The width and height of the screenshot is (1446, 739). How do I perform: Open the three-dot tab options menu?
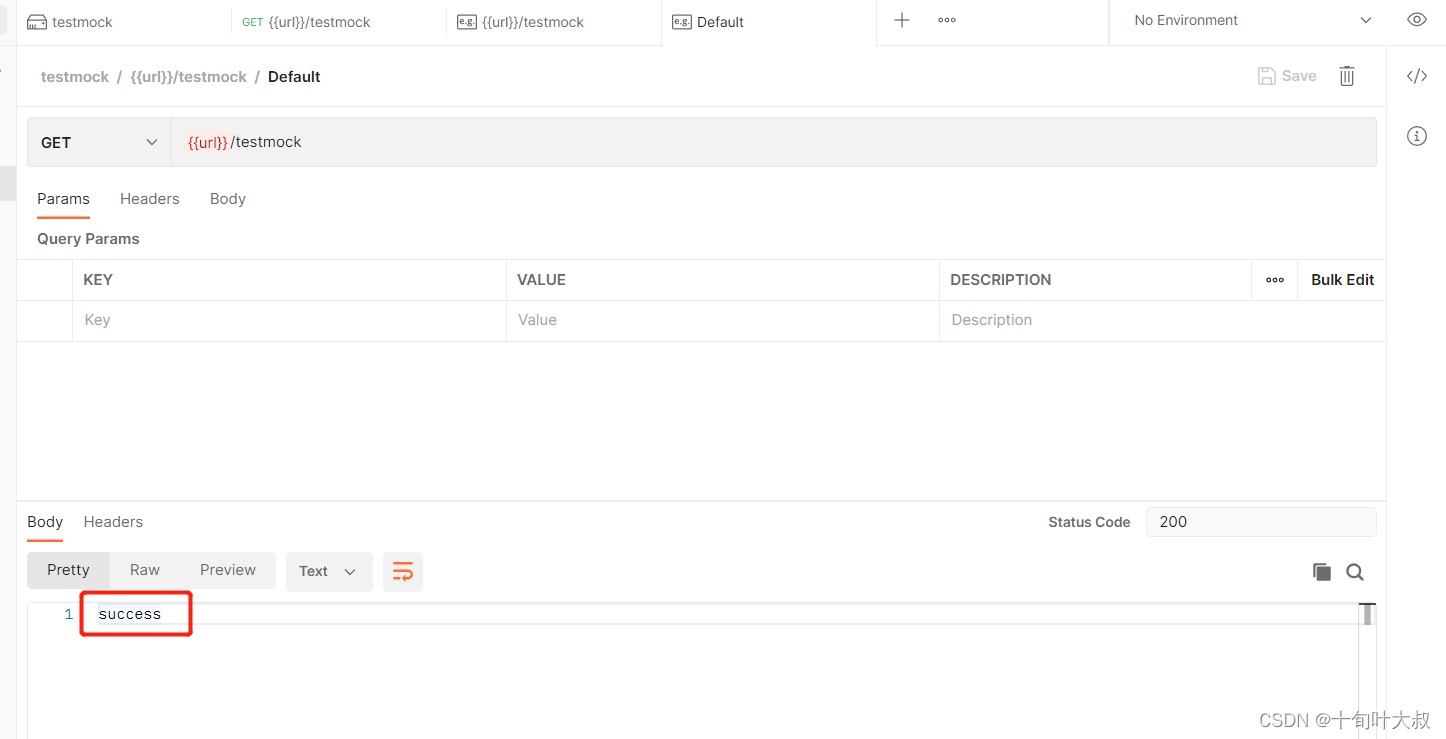(947, 21)
